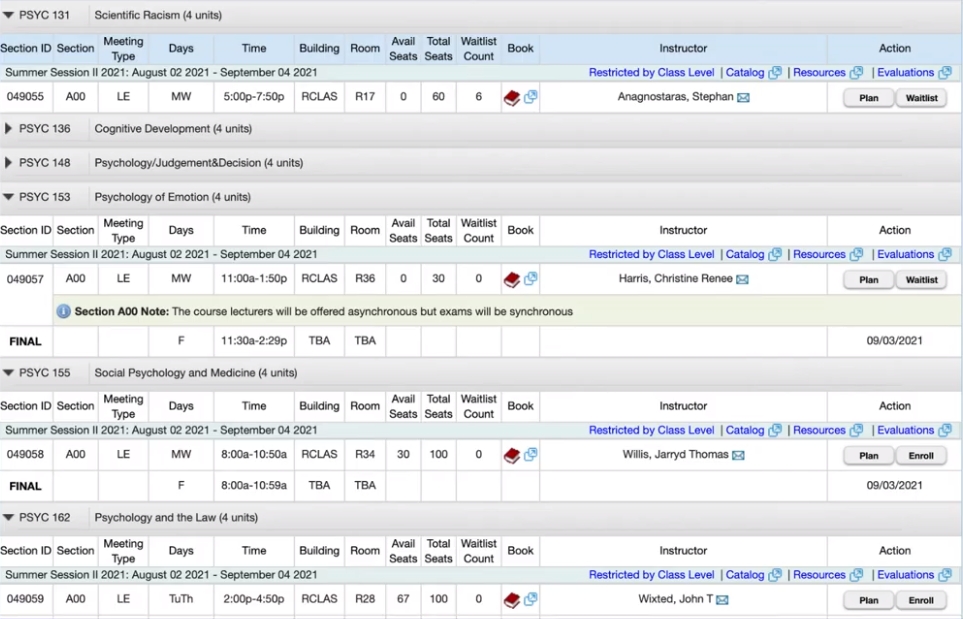This screenshot has width=963, height=619.
Task: Open Restricted by Class Level link for PSYC 153
Action: [652, 254]
